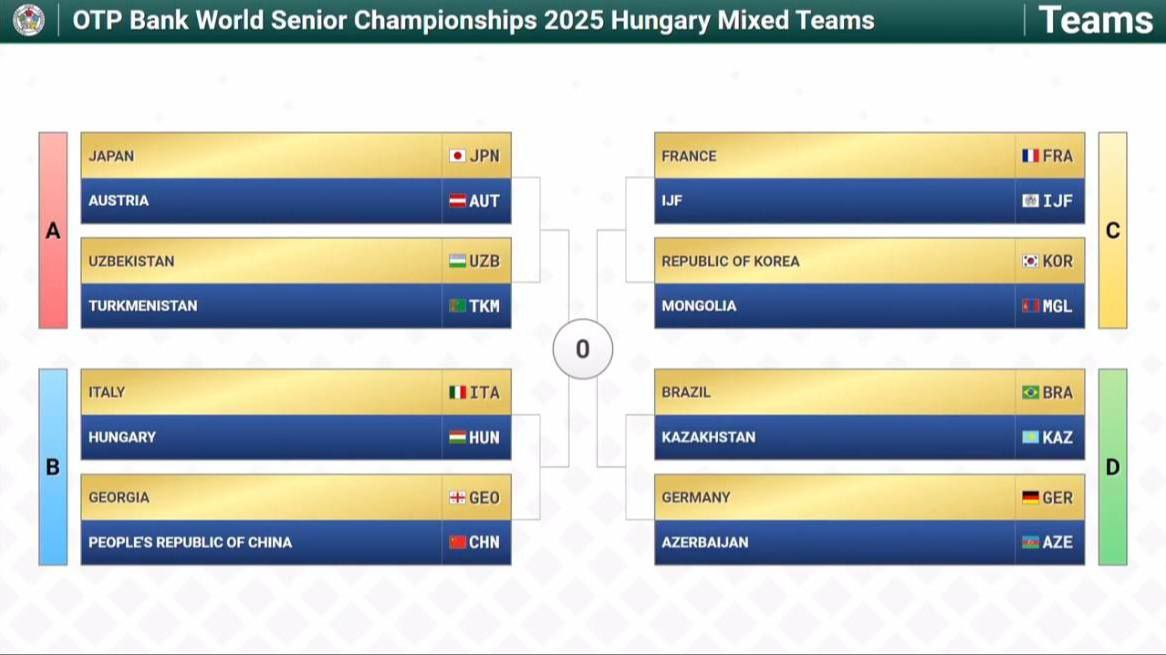Click the Republic of Korea flag icon
The width and height of the screenshot is (1166, 655).
[x=1030, y=261]
